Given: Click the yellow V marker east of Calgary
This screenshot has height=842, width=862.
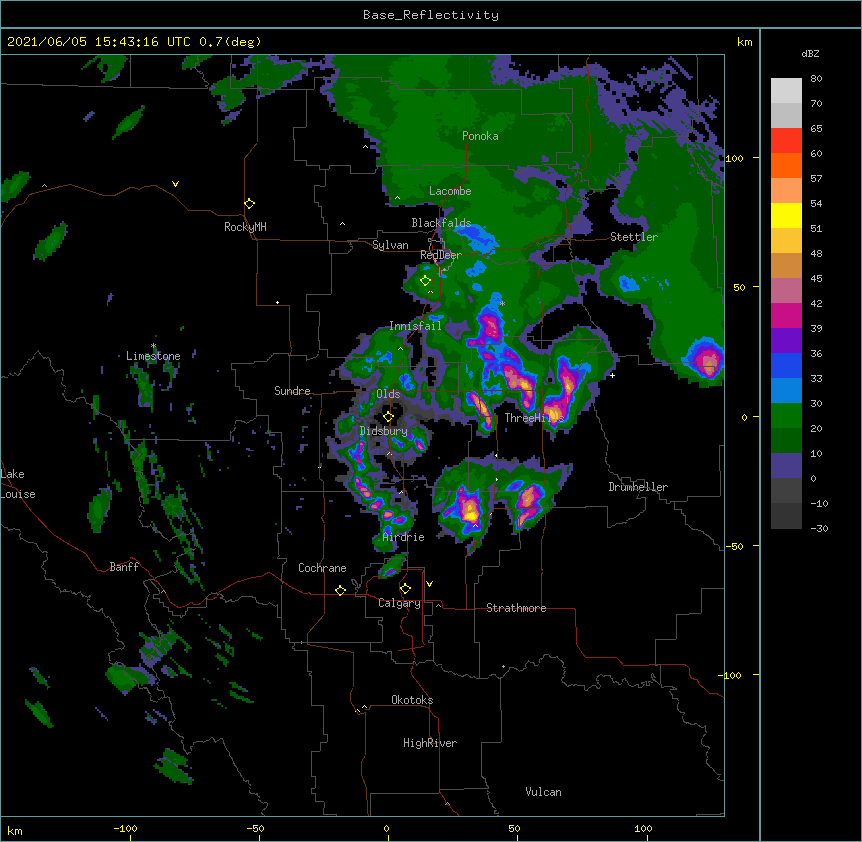Looking at the screenshot, I should pos(429,584).
